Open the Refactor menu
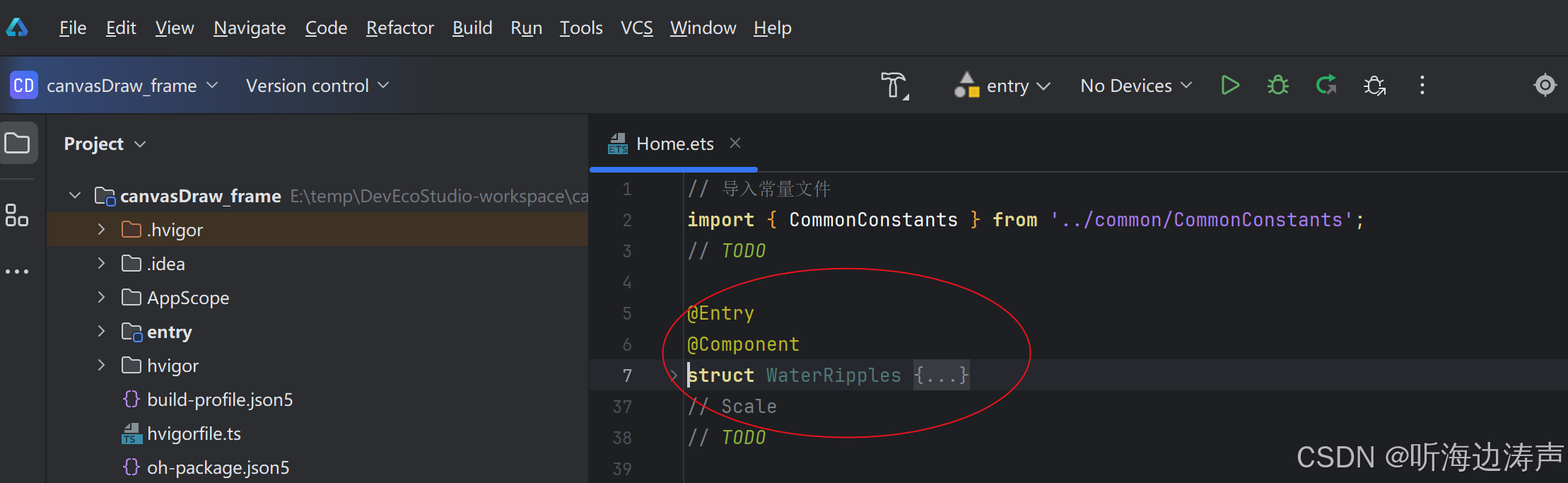The width and height of the screenshot is (1568, 483). 400,28
